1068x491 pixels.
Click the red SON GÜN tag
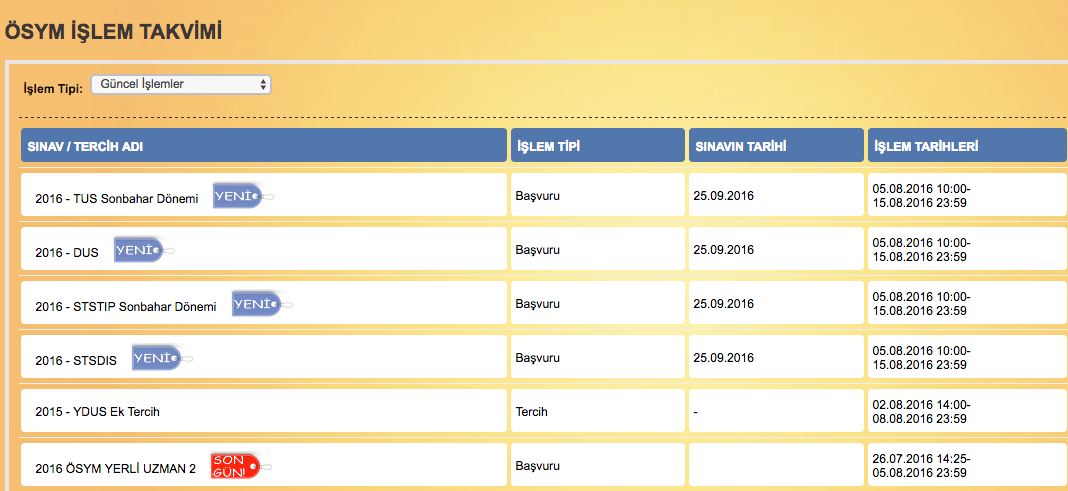[x=235, y=466]
